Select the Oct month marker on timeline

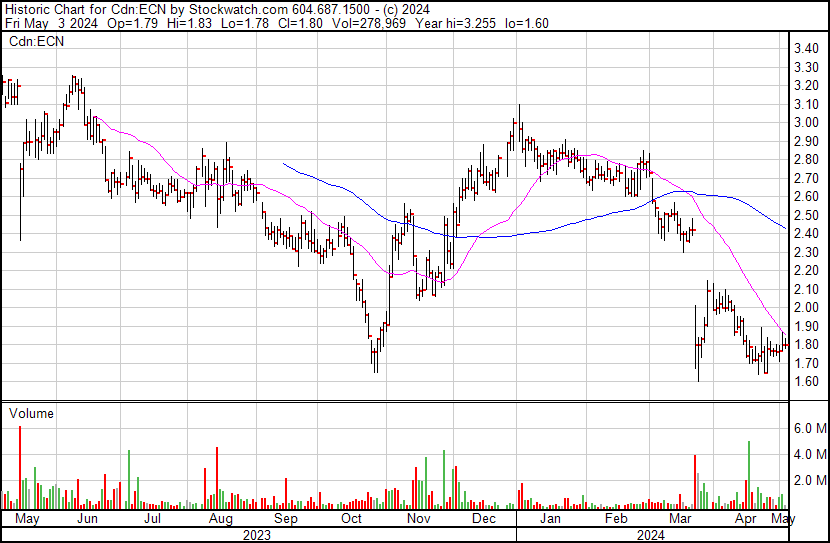[352, 520]
